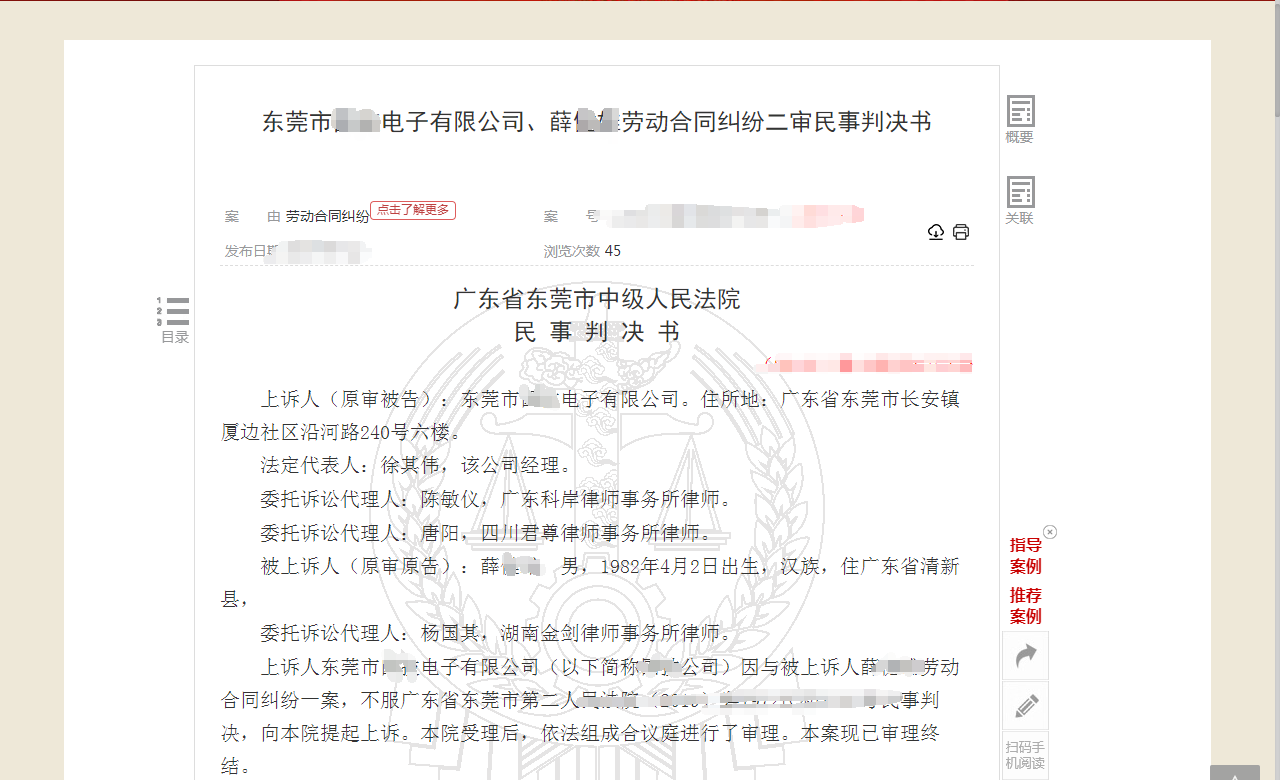Viewport: 1280px width, 780px height.
Task: Open 推荐案例 recommended cases link
Action: tap(1025, 606)
